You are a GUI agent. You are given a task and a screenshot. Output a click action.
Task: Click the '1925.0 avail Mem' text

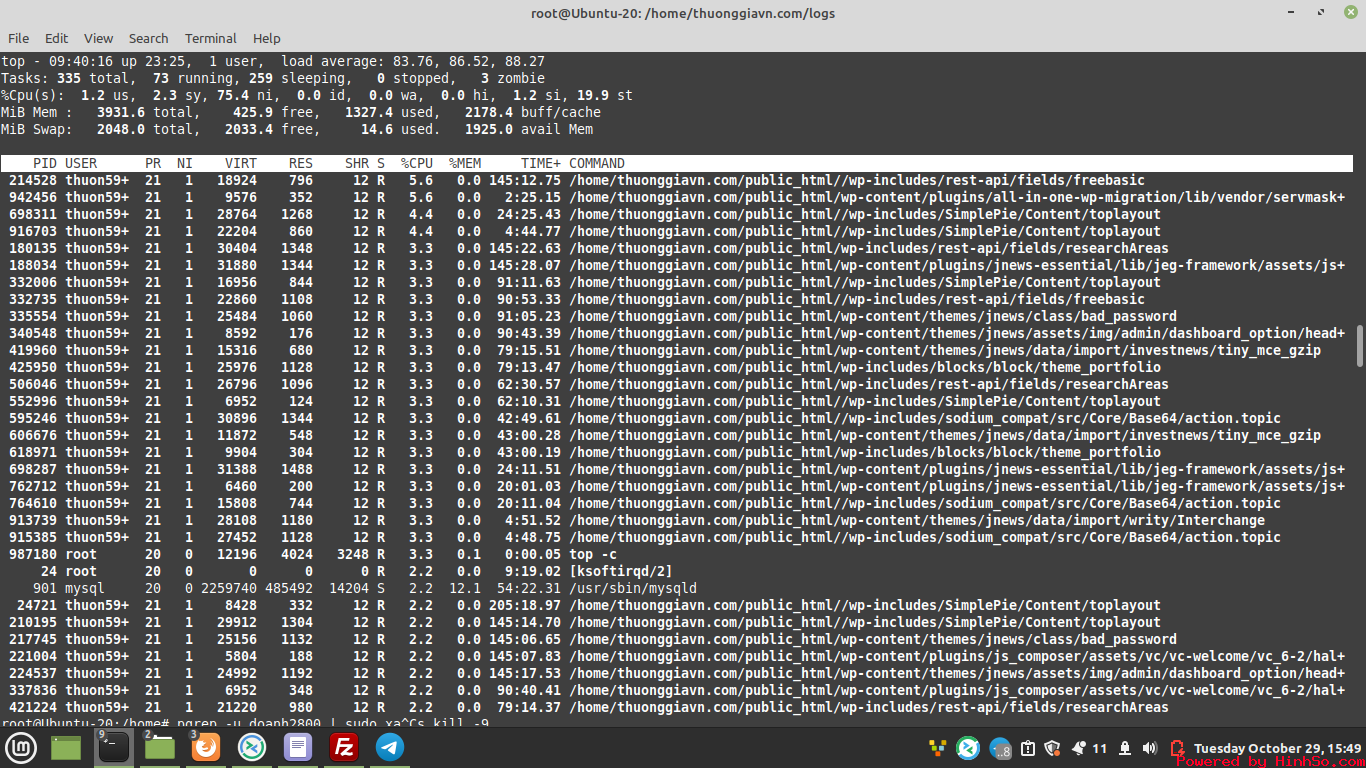(529, 129)
